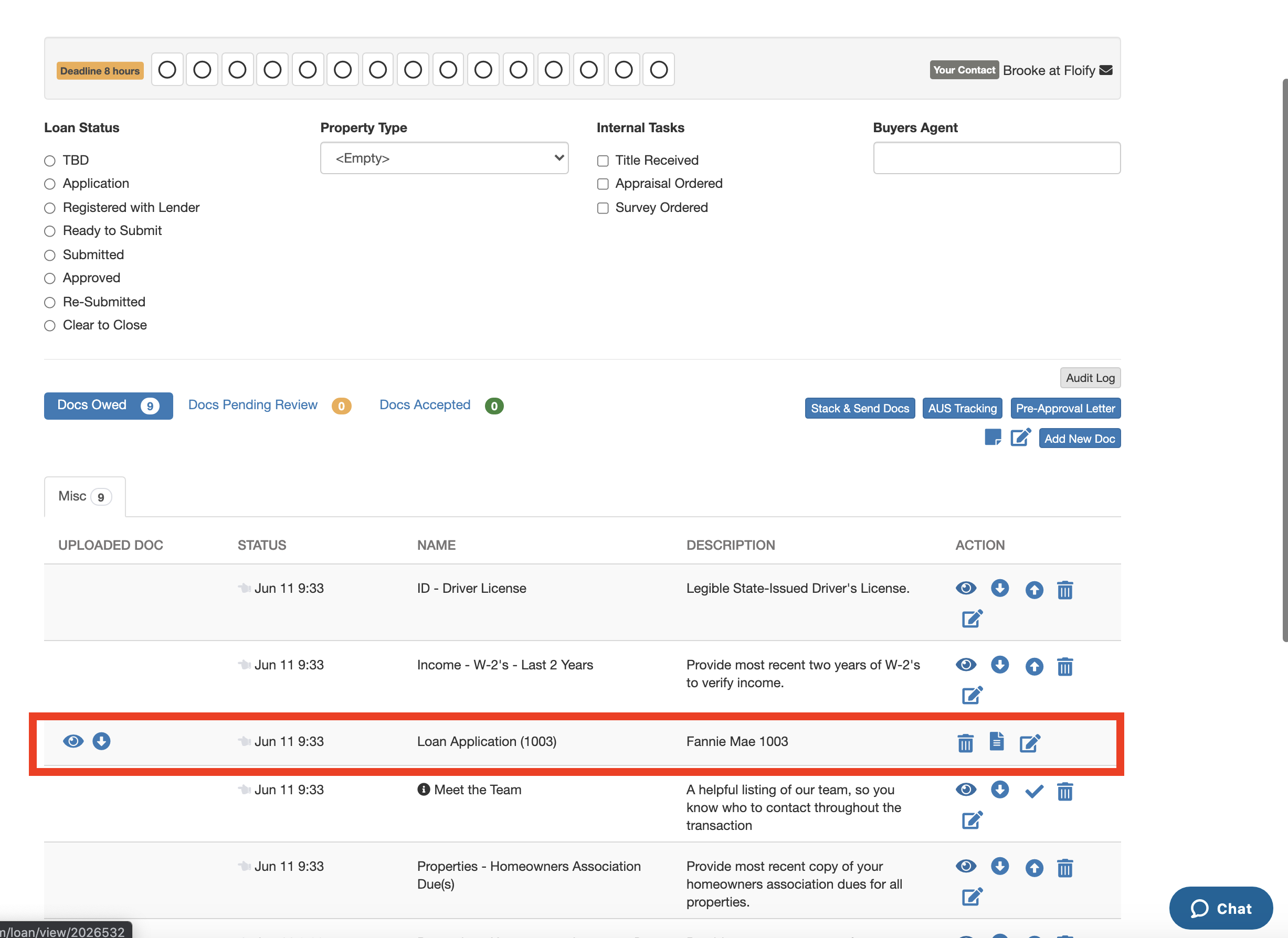1288x938 pixels.
Task: Open the Docs Accepted tab
Action: click(x=425, y=405)
